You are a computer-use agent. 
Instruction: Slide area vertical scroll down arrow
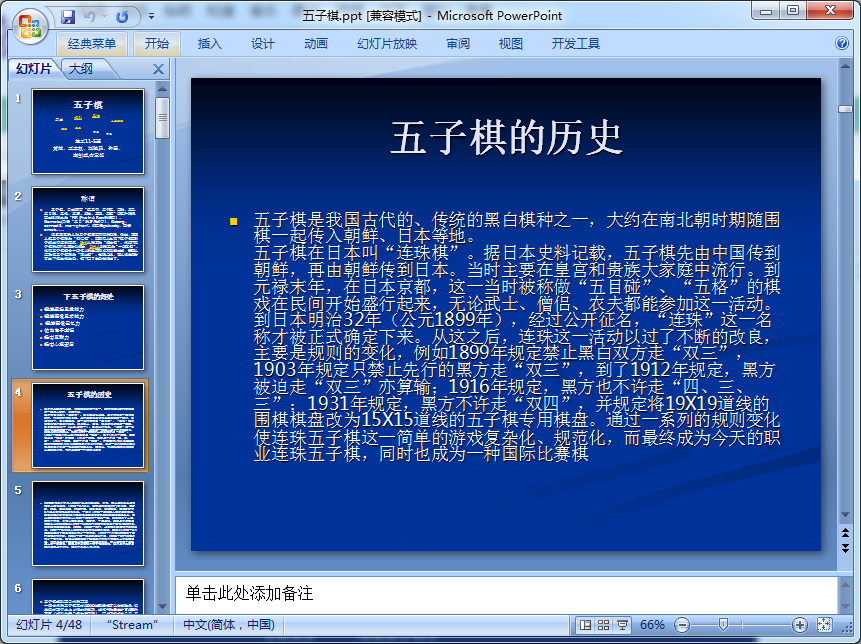click(846, 515)
